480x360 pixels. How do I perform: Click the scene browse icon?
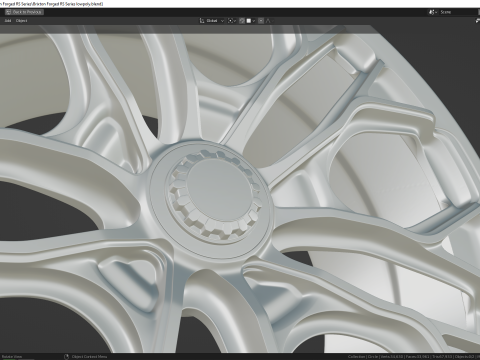pyautogui.click(x=433, y=12)
